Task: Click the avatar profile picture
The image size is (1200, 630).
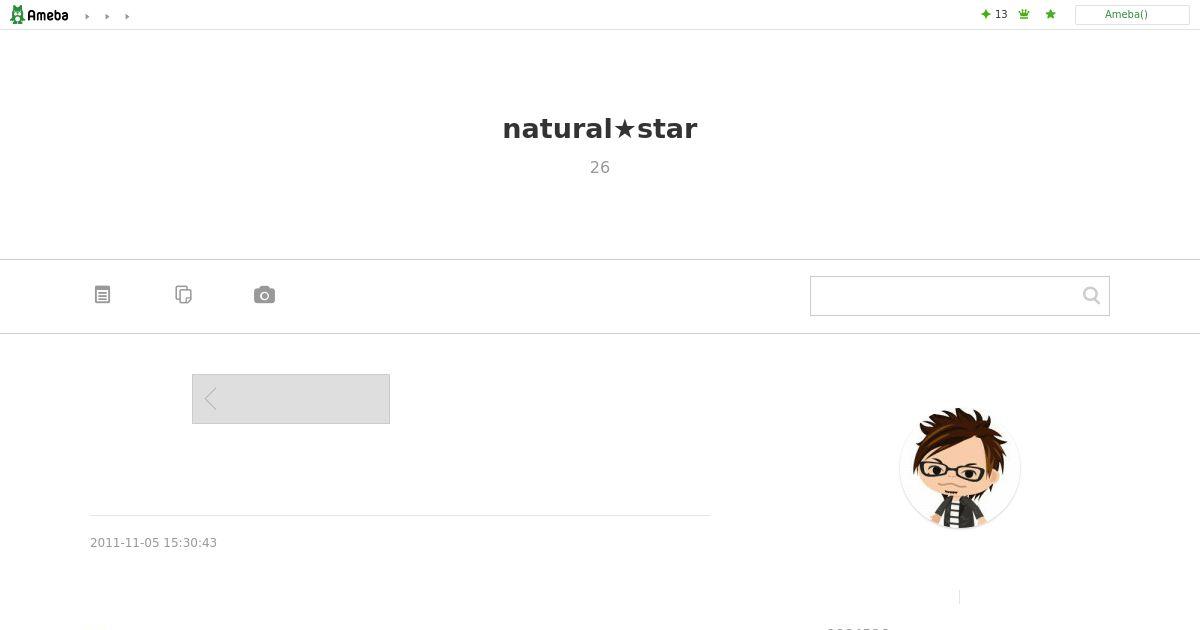Action: (960, 467)
